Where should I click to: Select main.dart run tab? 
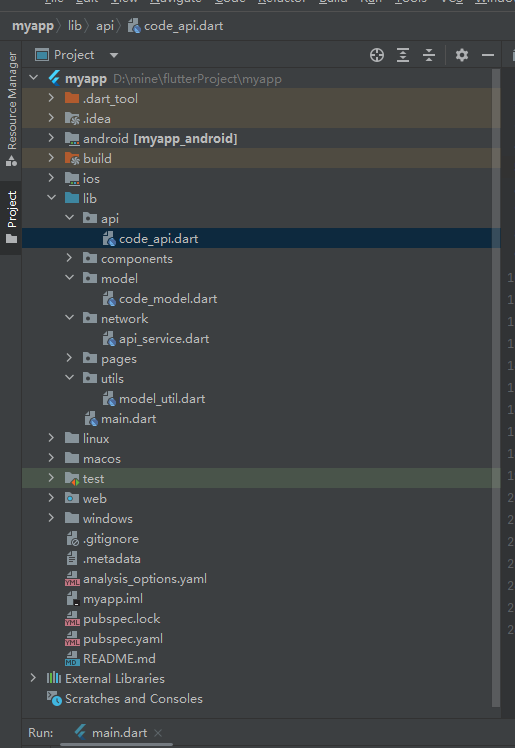pyautogui.click(x=111, y=732)
